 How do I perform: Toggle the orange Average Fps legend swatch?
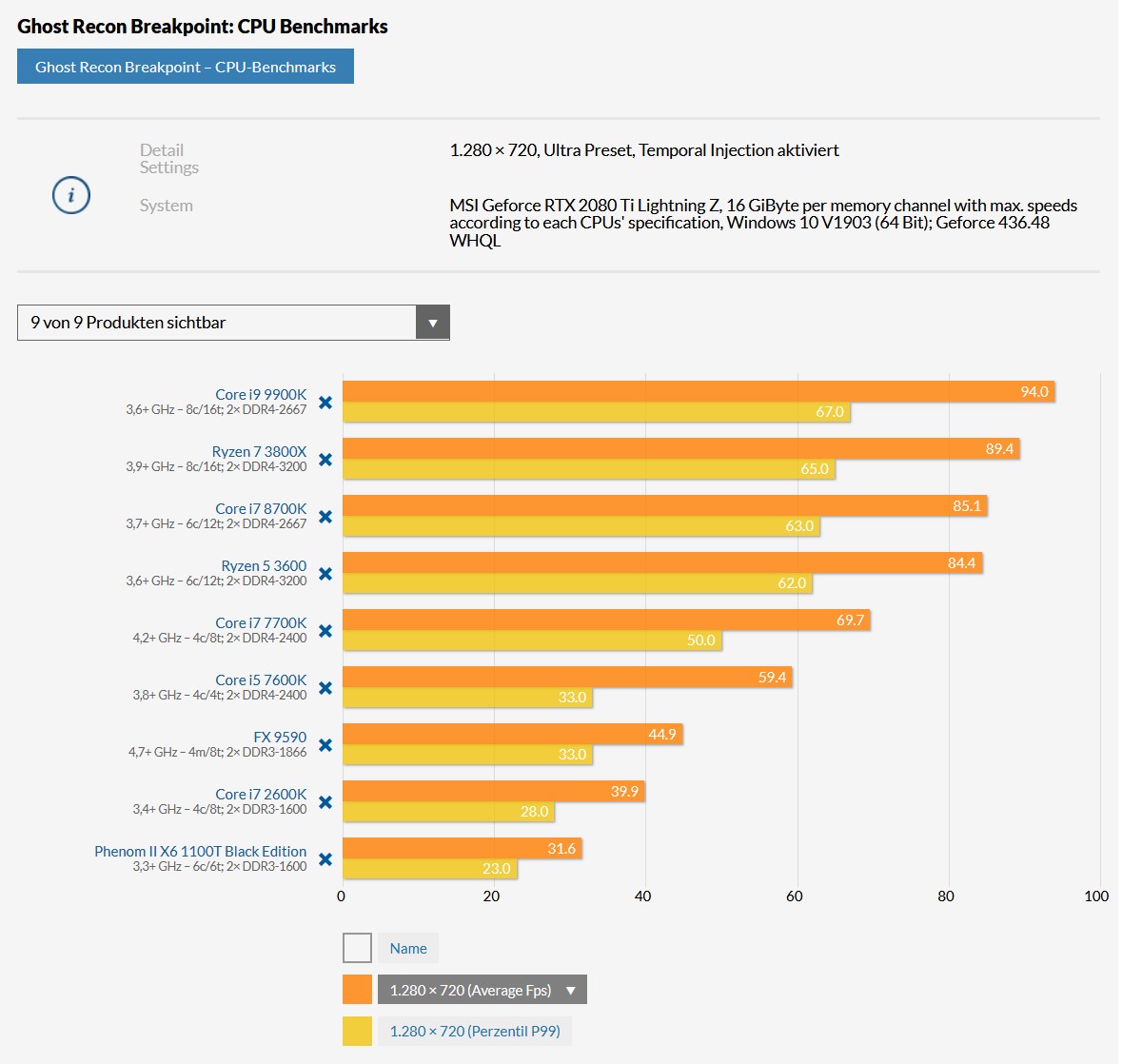(357, 990)
